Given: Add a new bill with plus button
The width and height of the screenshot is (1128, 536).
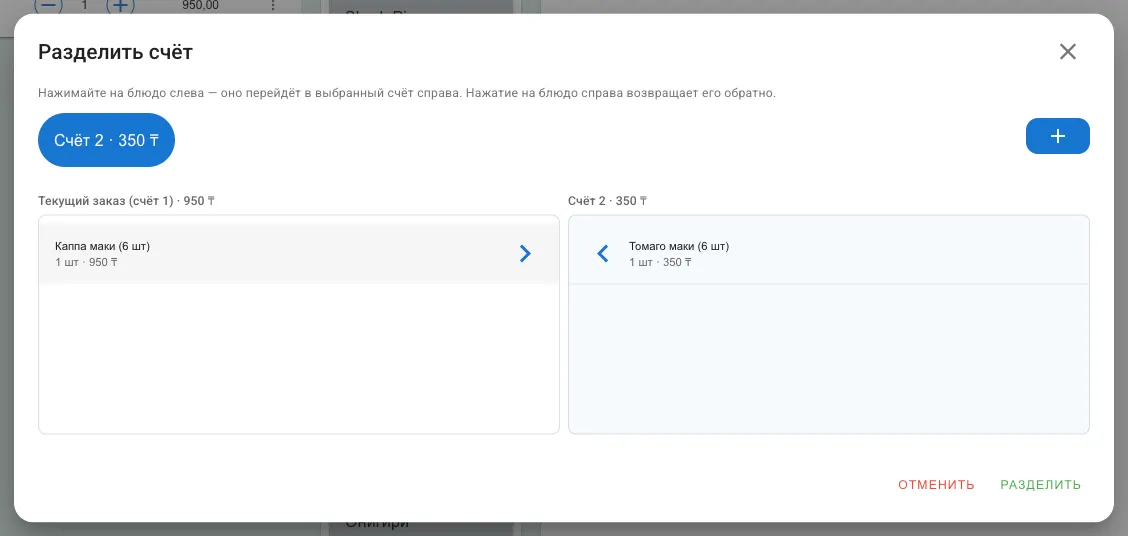Looking at the screenshot, I should [1058, 136].
